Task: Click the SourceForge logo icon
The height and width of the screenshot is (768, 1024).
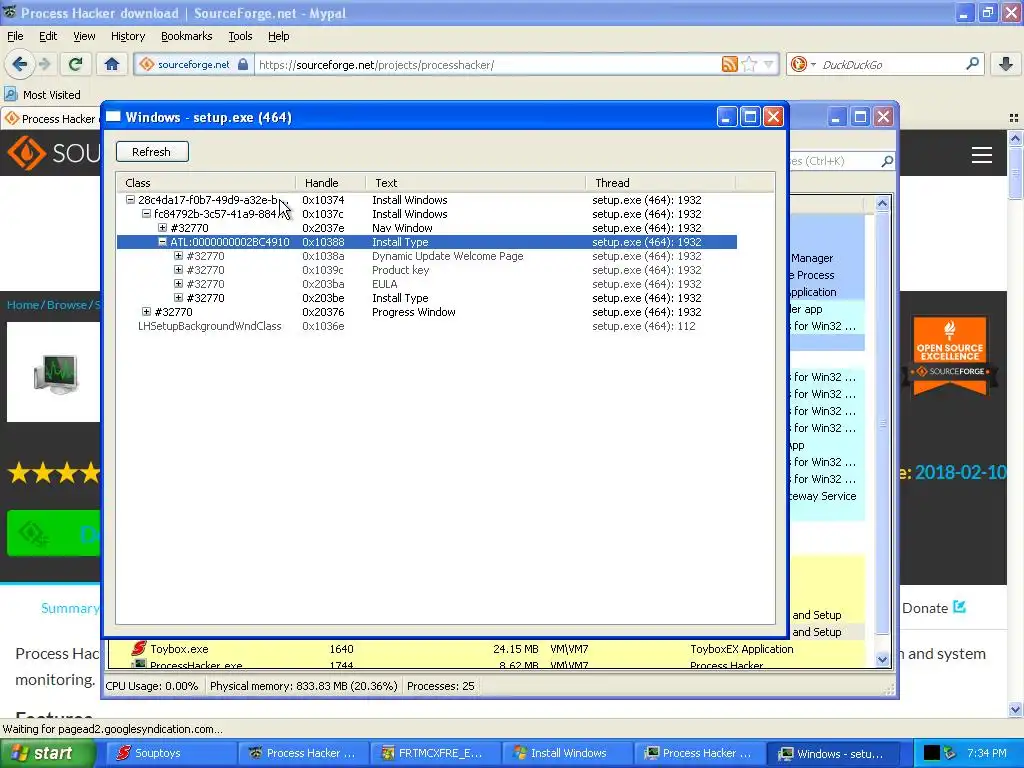Action: (x=27, y=153)
